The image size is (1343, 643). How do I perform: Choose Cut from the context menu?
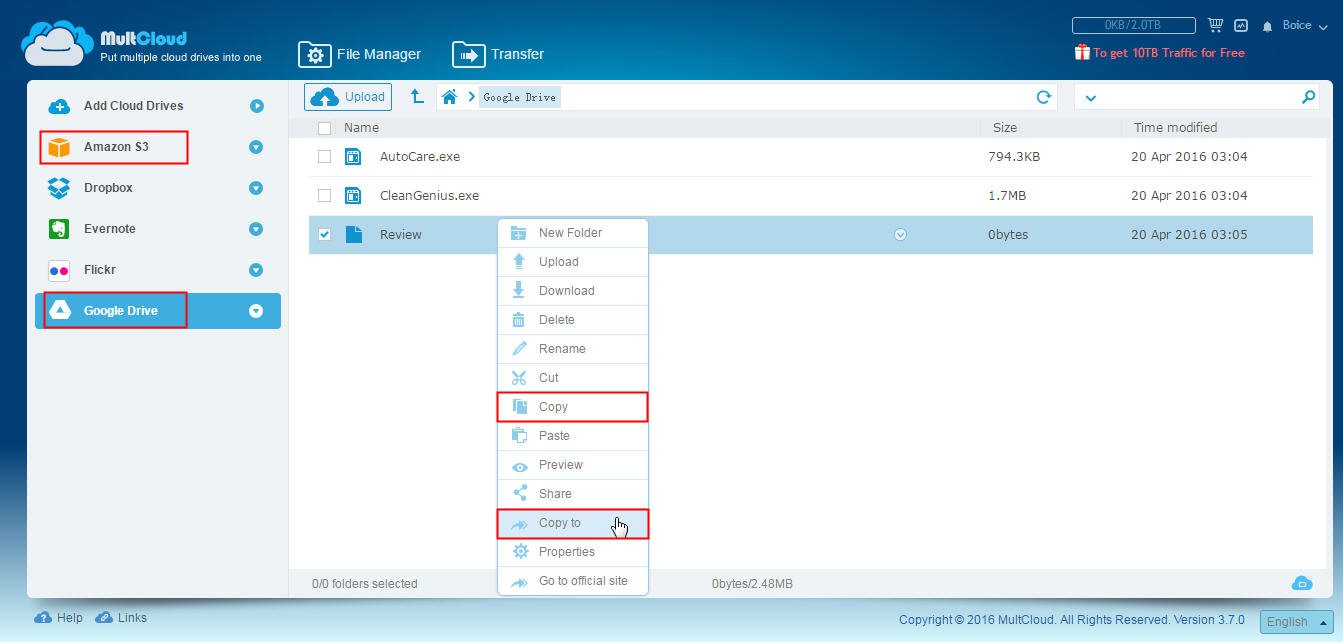click(573, 378)
